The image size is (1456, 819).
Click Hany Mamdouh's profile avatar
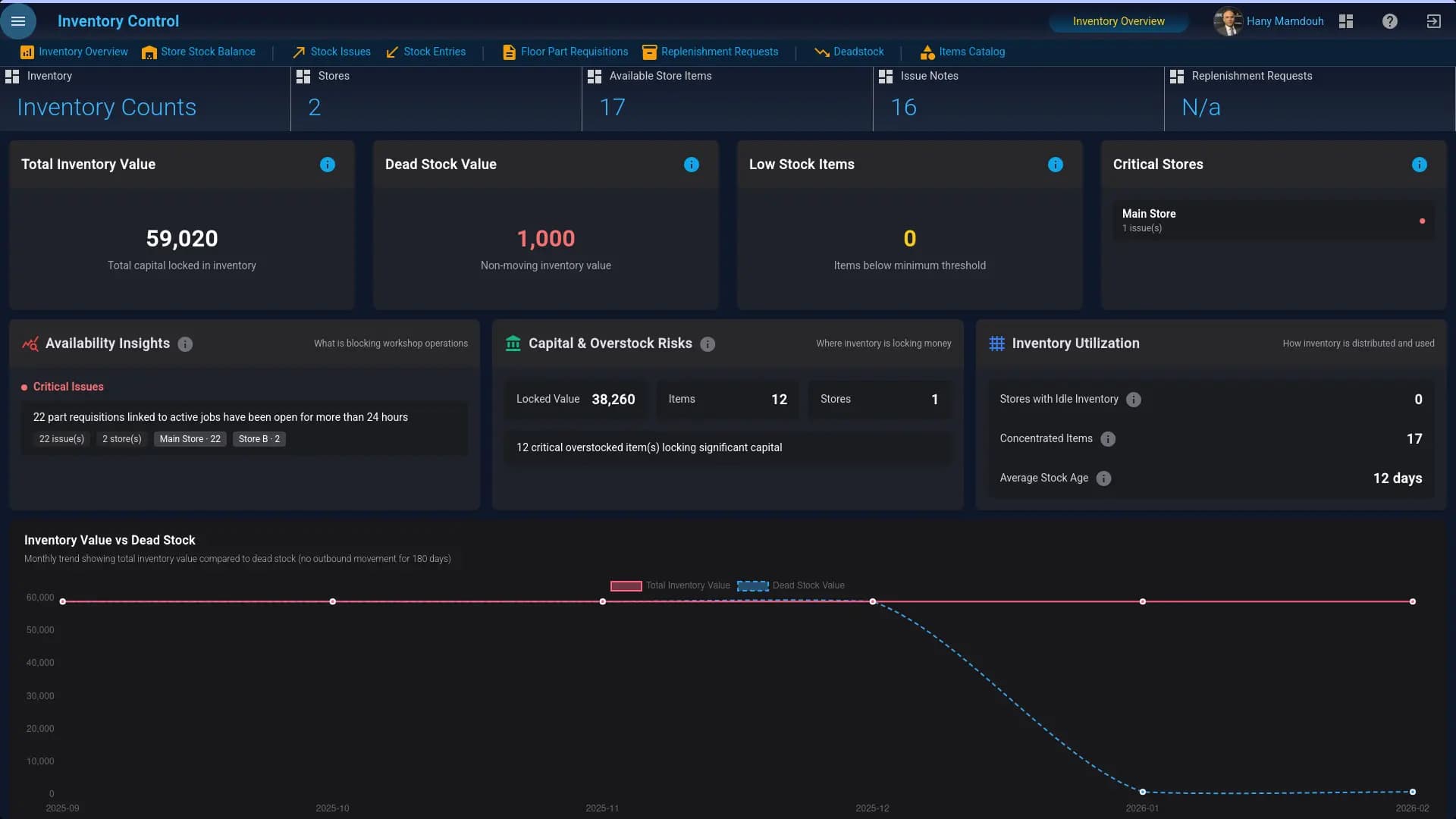pyautogui.click(x=1228, y=20)
